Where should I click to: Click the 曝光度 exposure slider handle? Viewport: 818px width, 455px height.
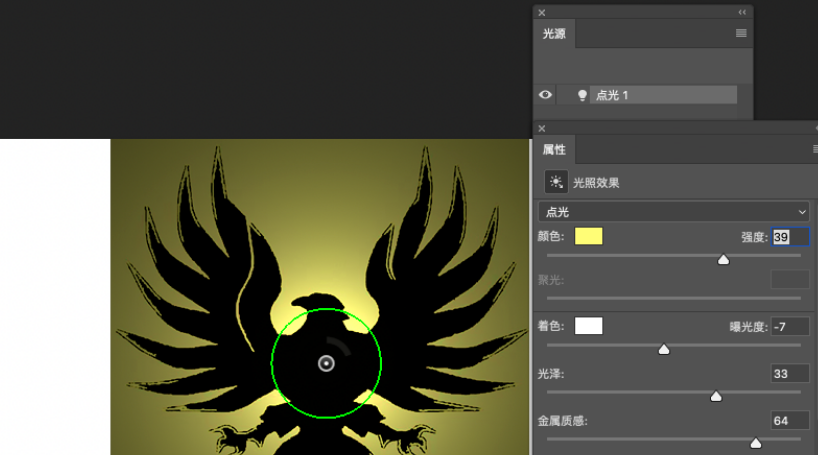664,349
